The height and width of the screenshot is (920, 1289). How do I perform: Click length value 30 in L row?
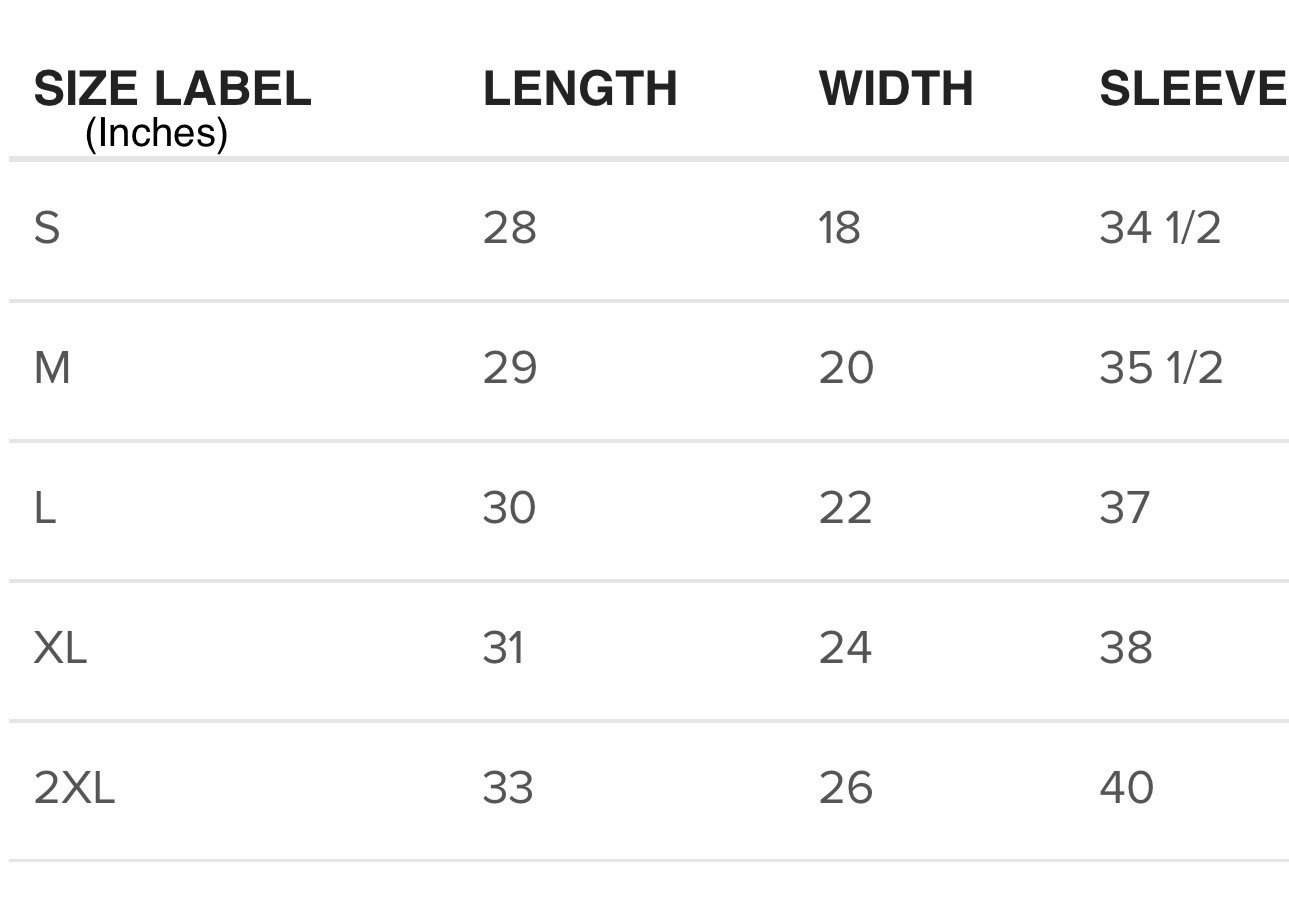pyautogui.click(x=510, y=508)
